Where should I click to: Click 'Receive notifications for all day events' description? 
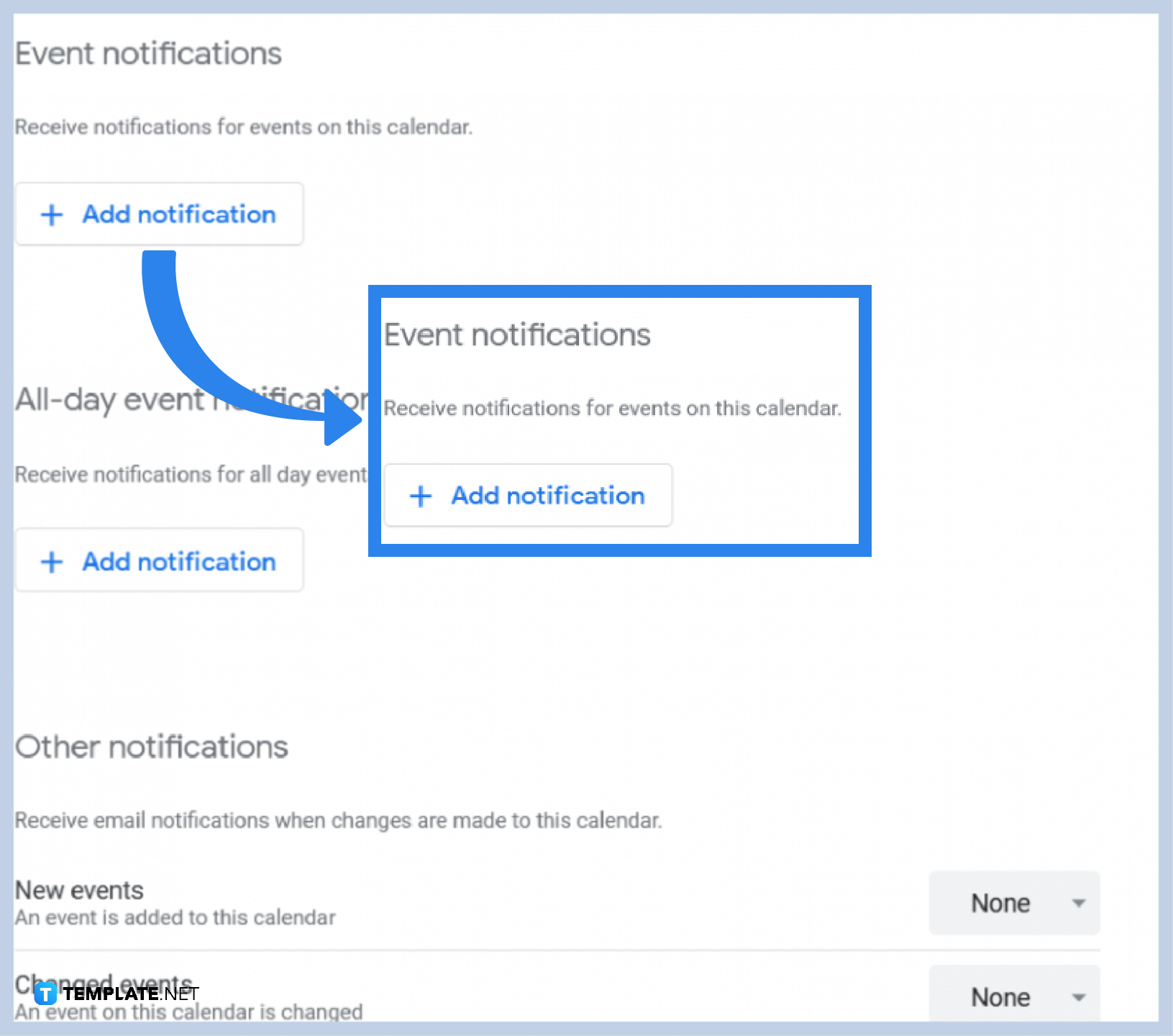tap(191, 475)
